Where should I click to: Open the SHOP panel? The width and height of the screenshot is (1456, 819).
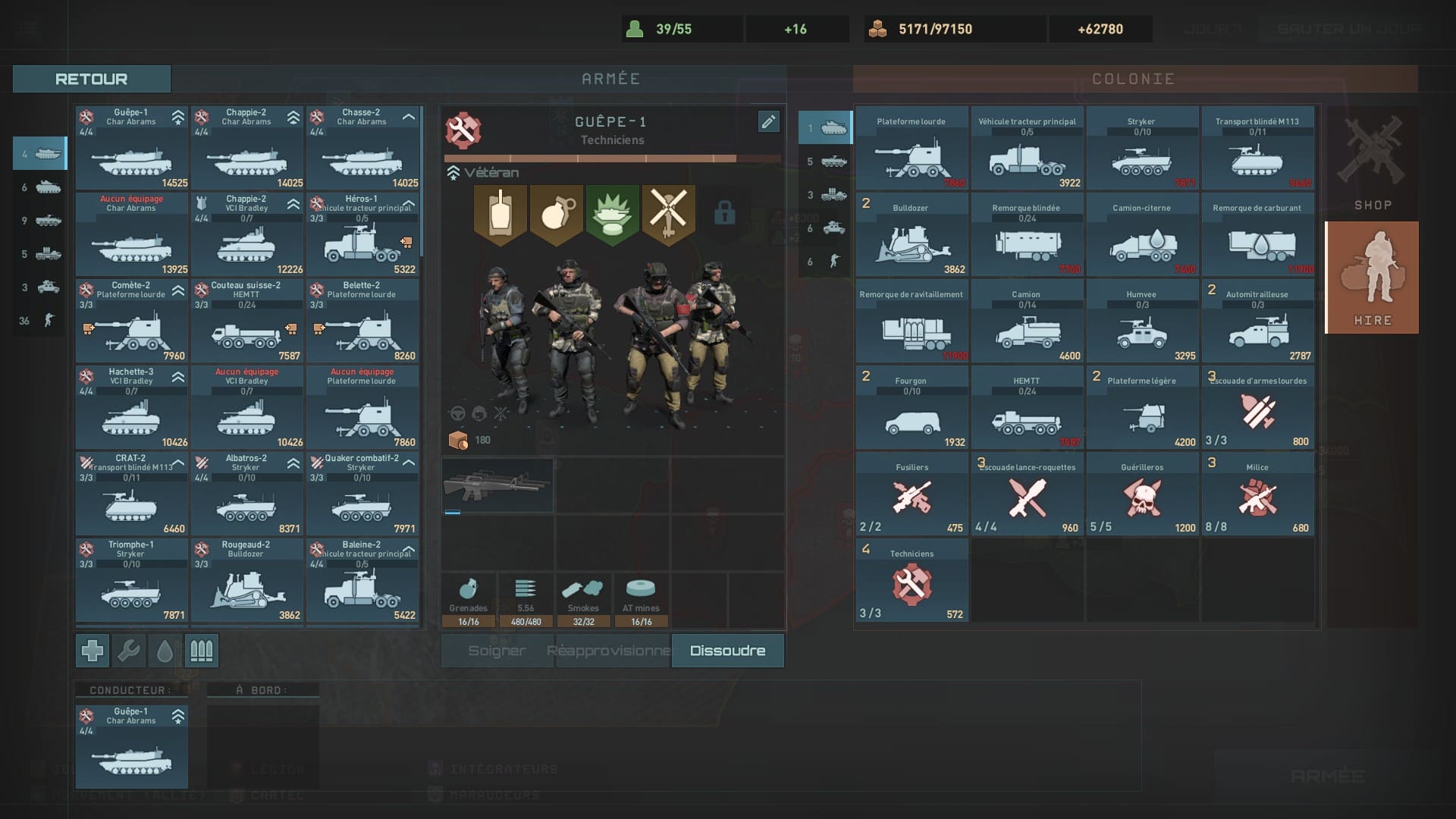(x=1372, y=162)
